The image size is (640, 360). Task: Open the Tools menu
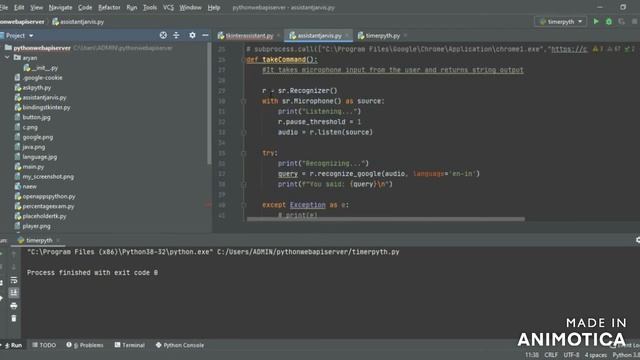(x=150, y=7)
